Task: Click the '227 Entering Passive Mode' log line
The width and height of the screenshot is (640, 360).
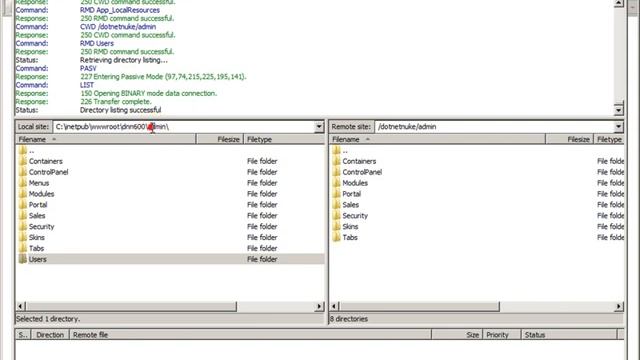Action: (x=163, y=77)
